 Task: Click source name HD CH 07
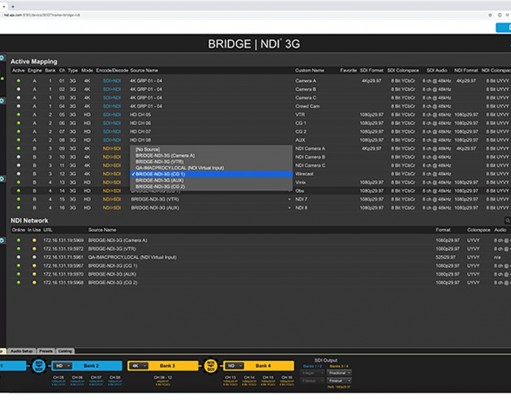point(140,132)
